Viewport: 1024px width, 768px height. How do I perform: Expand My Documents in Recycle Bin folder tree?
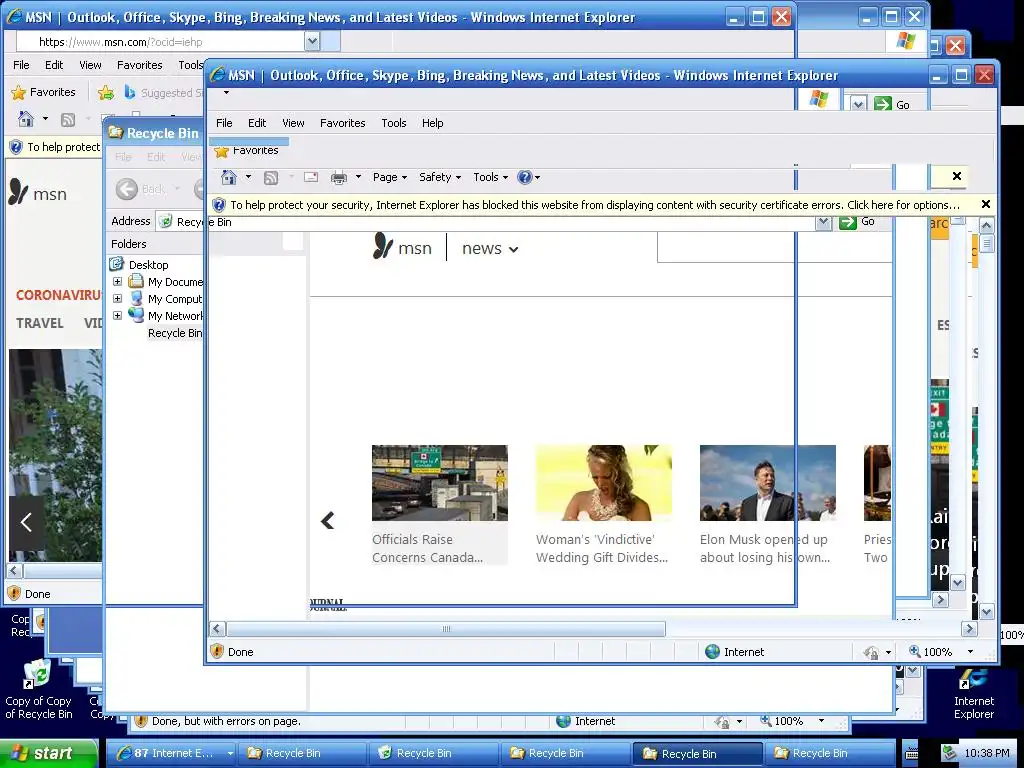pos(118,281)
